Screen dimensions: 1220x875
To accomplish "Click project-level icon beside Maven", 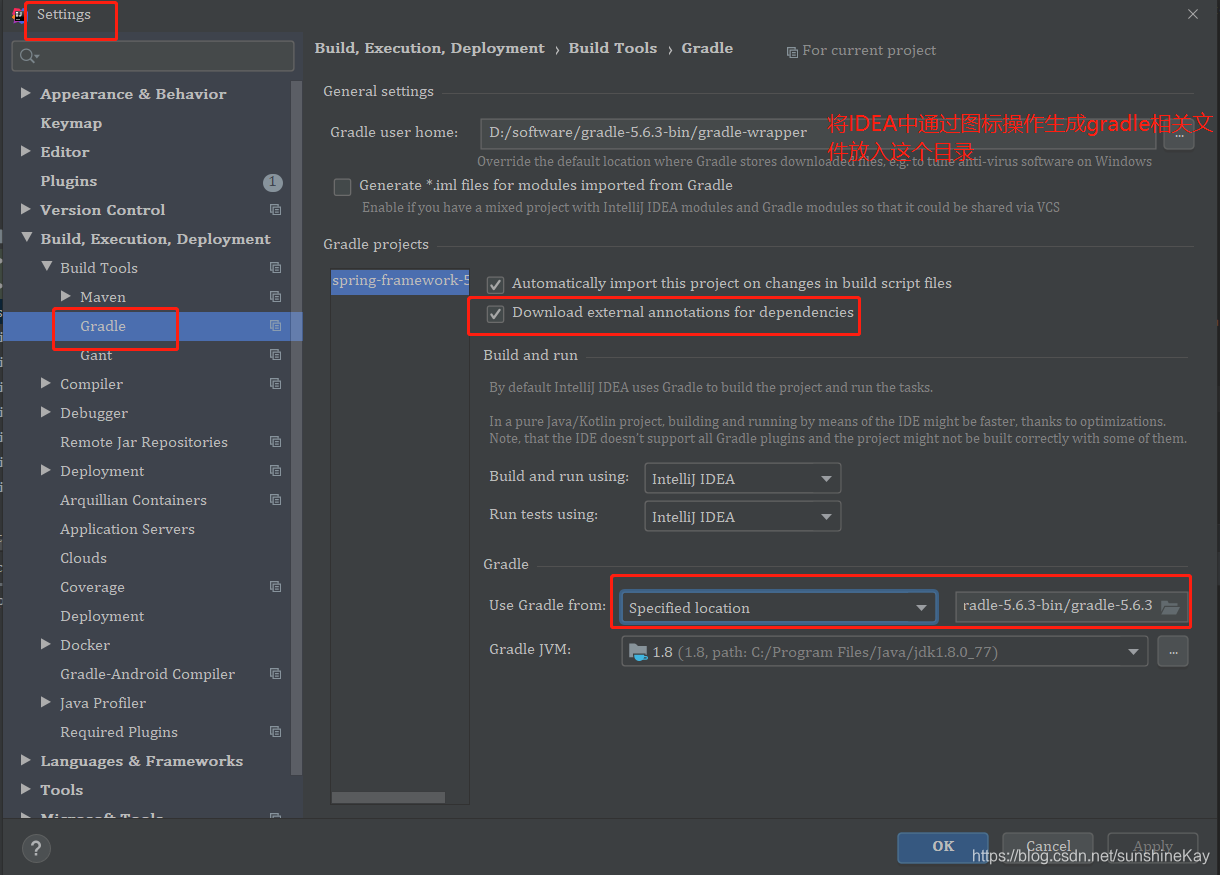I will (276, 297).
